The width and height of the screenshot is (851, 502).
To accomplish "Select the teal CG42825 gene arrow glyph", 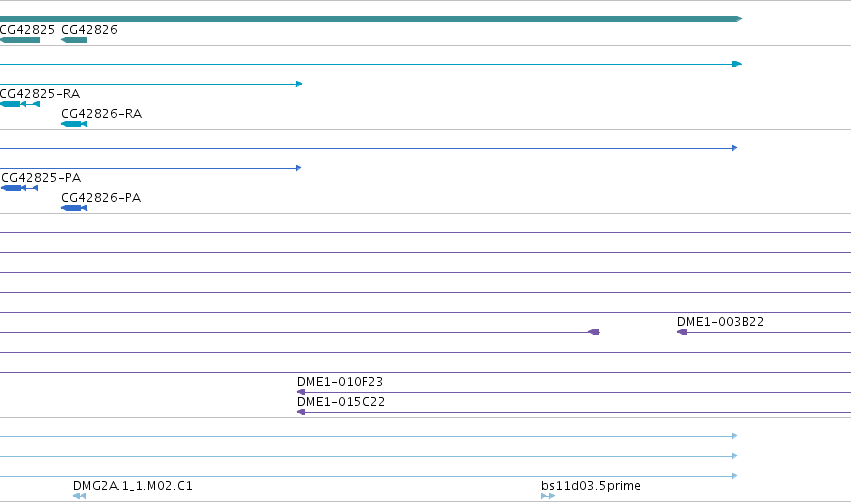I will coord(20,40).
